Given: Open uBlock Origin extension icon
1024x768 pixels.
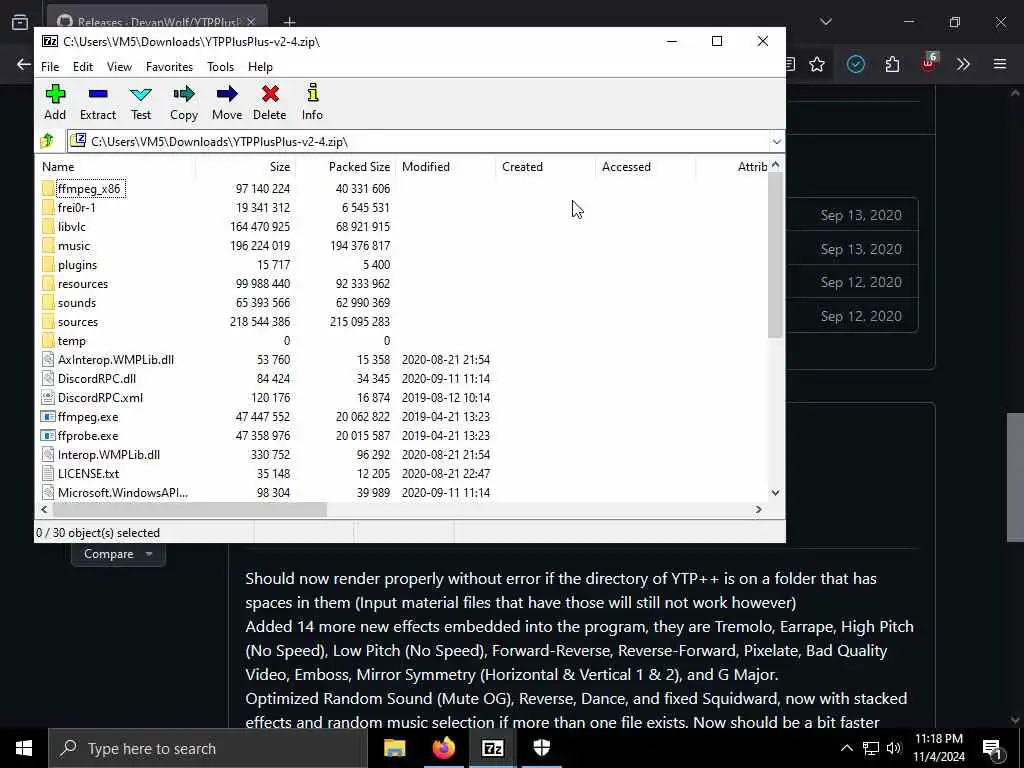Looking at the screenshot, I should coord(929,63).
